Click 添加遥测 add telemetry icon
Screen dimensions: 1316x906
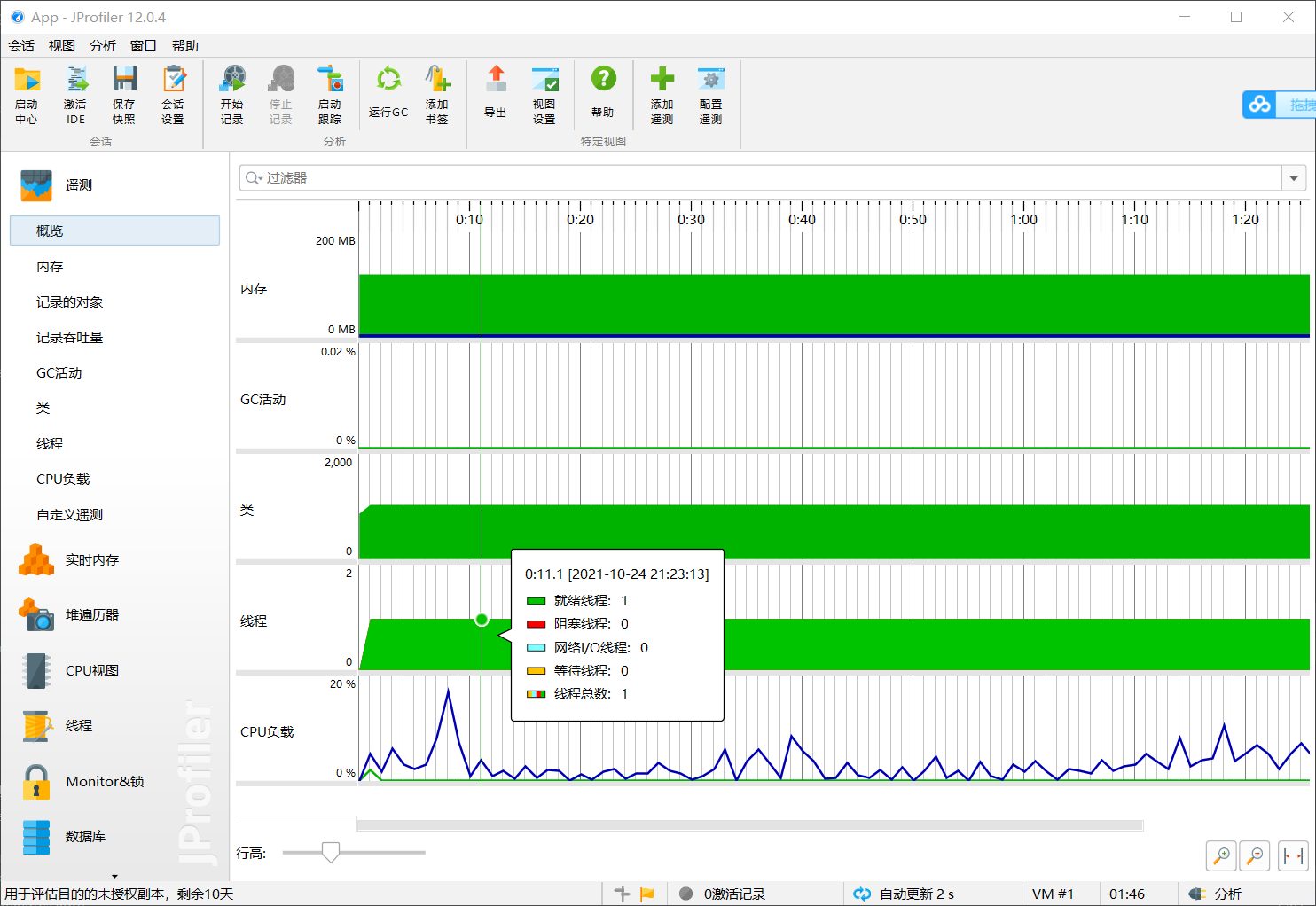[x=662, y=95]
